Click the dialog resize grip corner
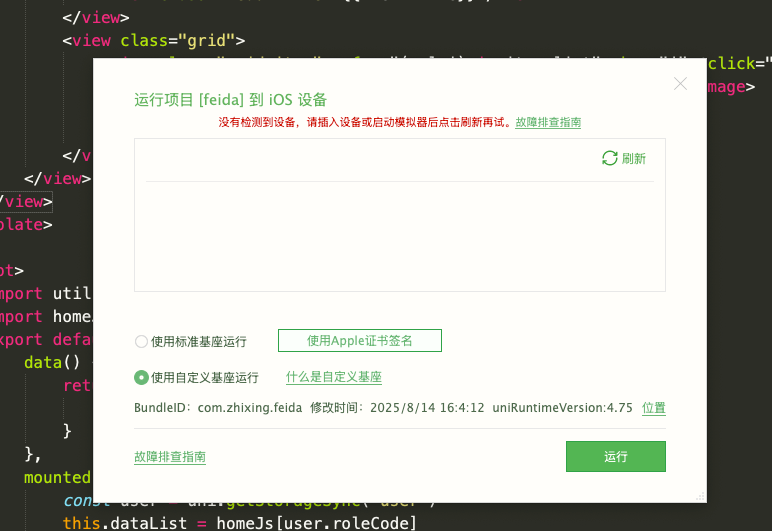The width and height of the screenshot is (772, 531). coord(700,497)
